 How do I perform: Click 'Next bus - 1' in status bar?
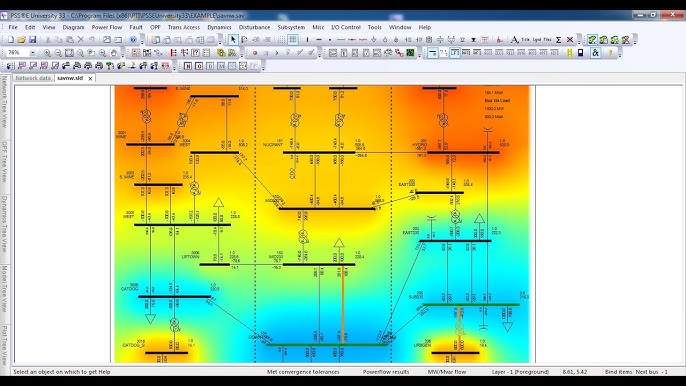tap(651, 372)
